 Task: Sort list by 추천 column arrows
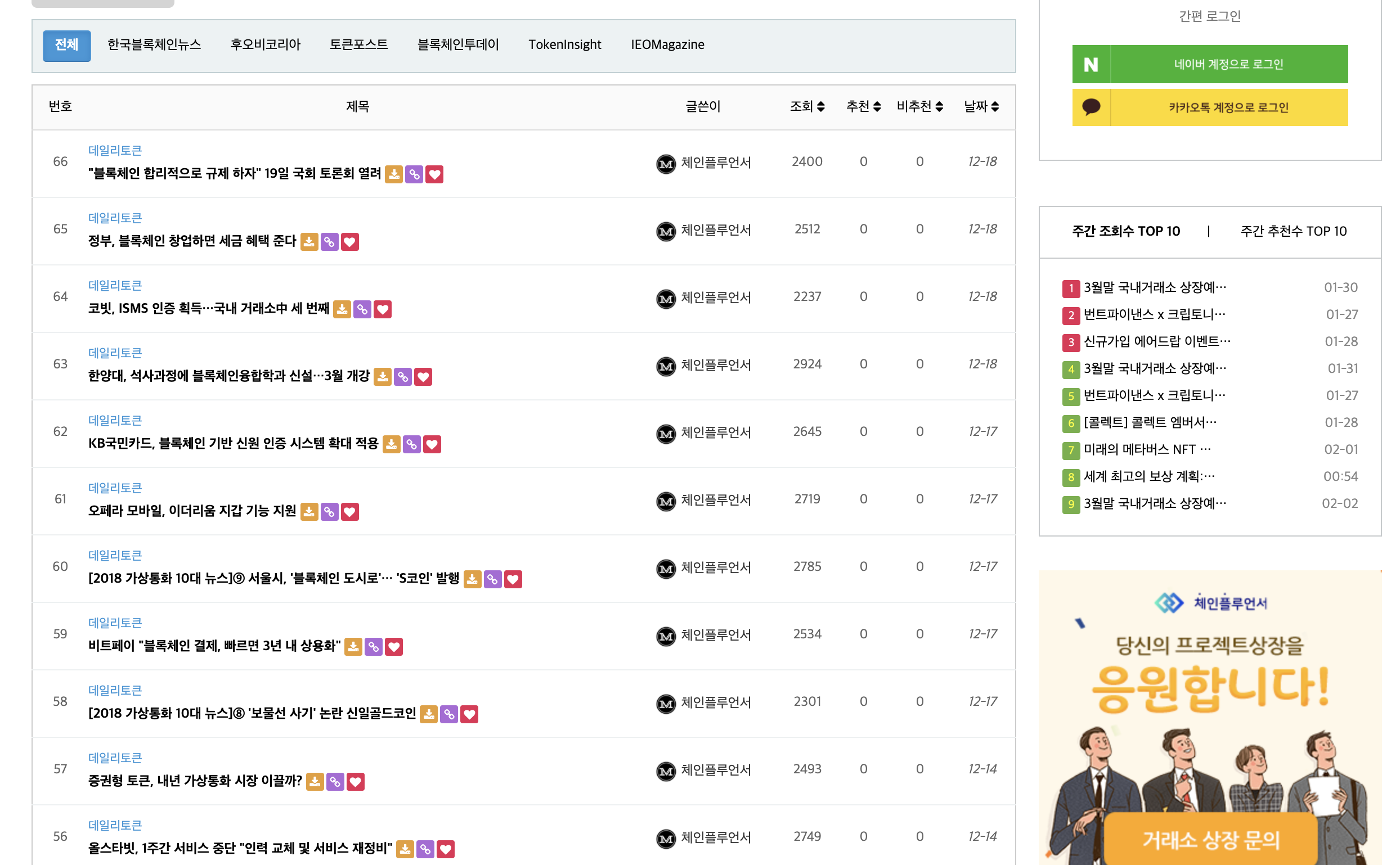coord(876,106)
